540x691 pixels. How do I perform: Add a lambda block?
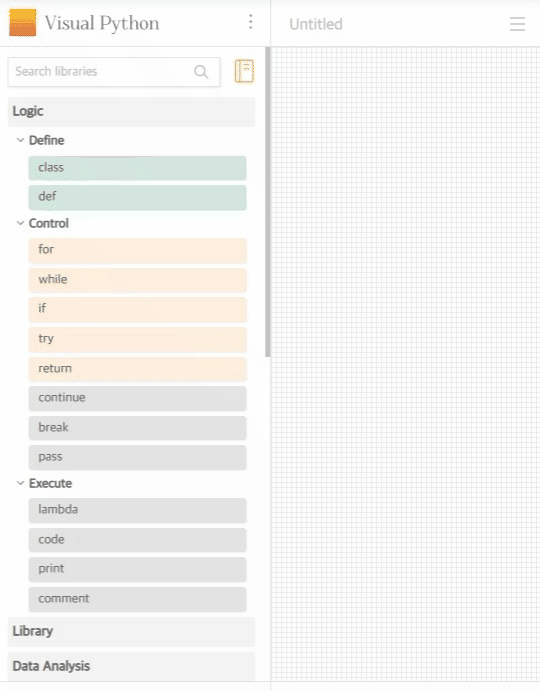(138, 510)
